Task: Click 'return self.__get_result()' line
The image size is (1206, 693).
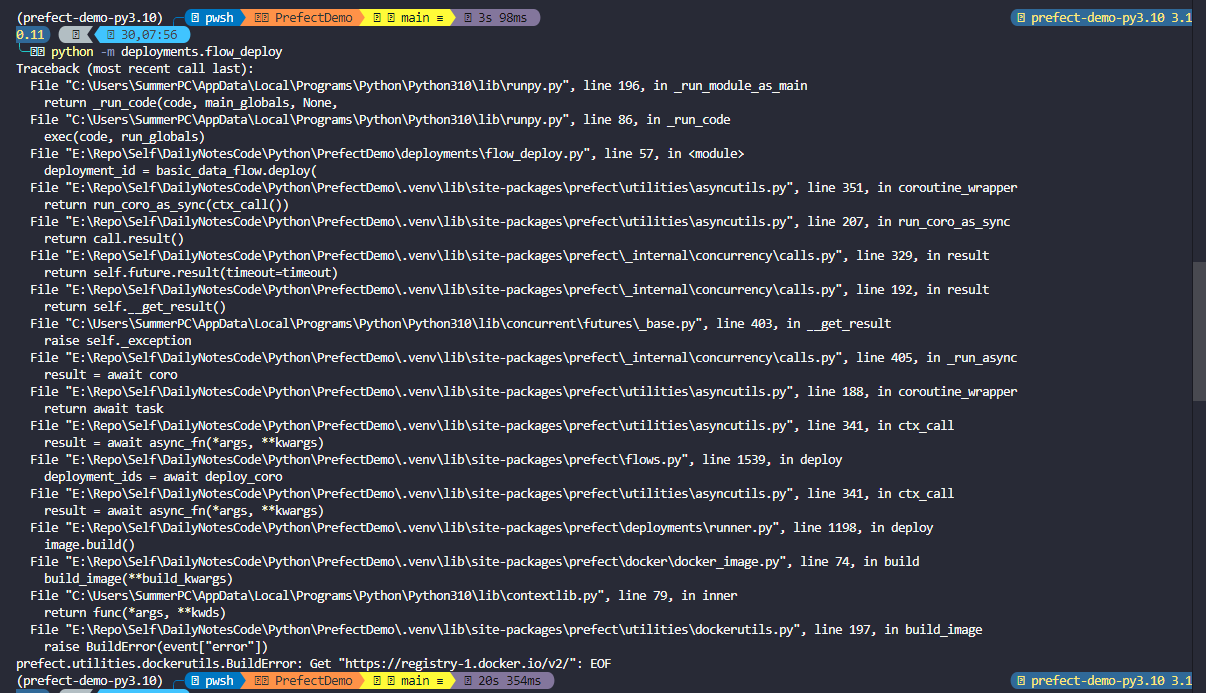Action: tap(135, 306)
